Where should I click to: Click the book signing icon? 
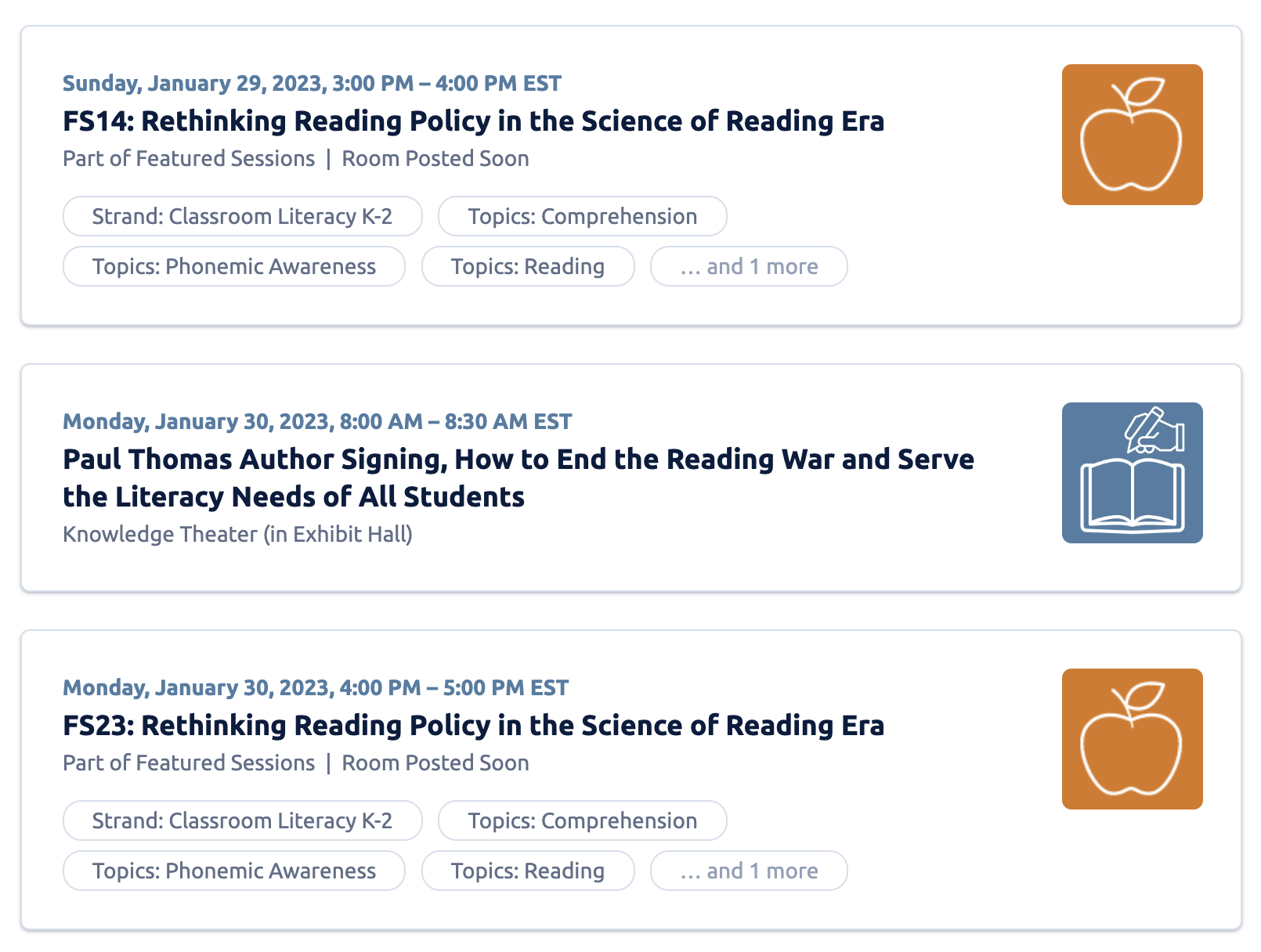point(1132,473)
